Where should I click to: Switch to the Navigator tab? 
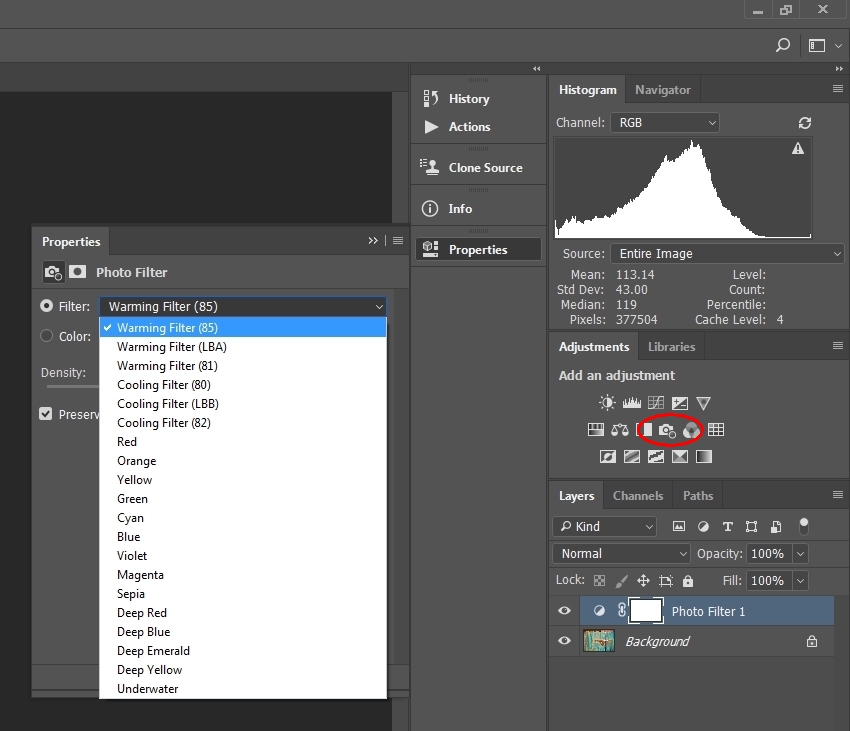click(662, 90)
